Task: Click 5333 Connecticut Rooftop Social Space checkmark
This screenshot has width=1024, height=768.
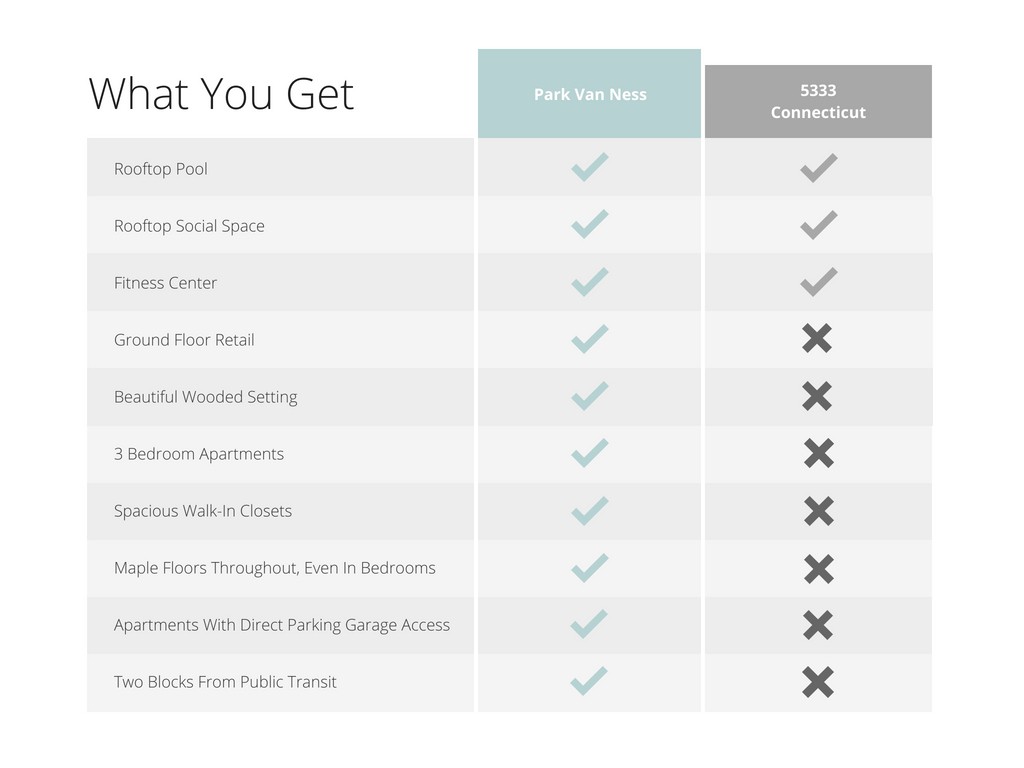Action: point(818,225)
